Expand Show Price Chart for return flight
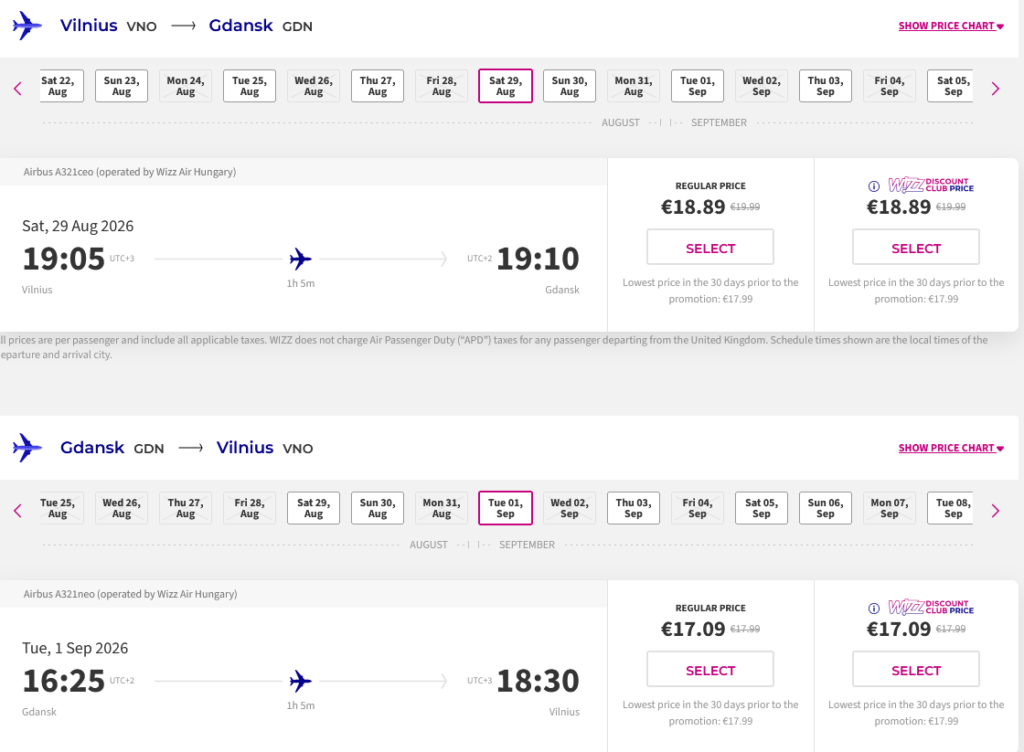 pos(950,448)
